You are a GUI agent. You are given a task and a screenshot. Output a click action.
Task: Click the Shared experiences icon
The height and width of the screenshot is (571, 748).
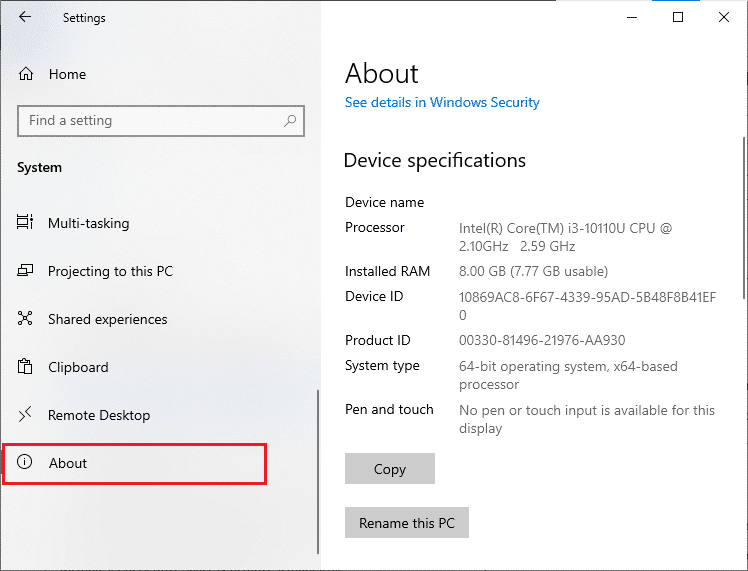coord(26,319)
